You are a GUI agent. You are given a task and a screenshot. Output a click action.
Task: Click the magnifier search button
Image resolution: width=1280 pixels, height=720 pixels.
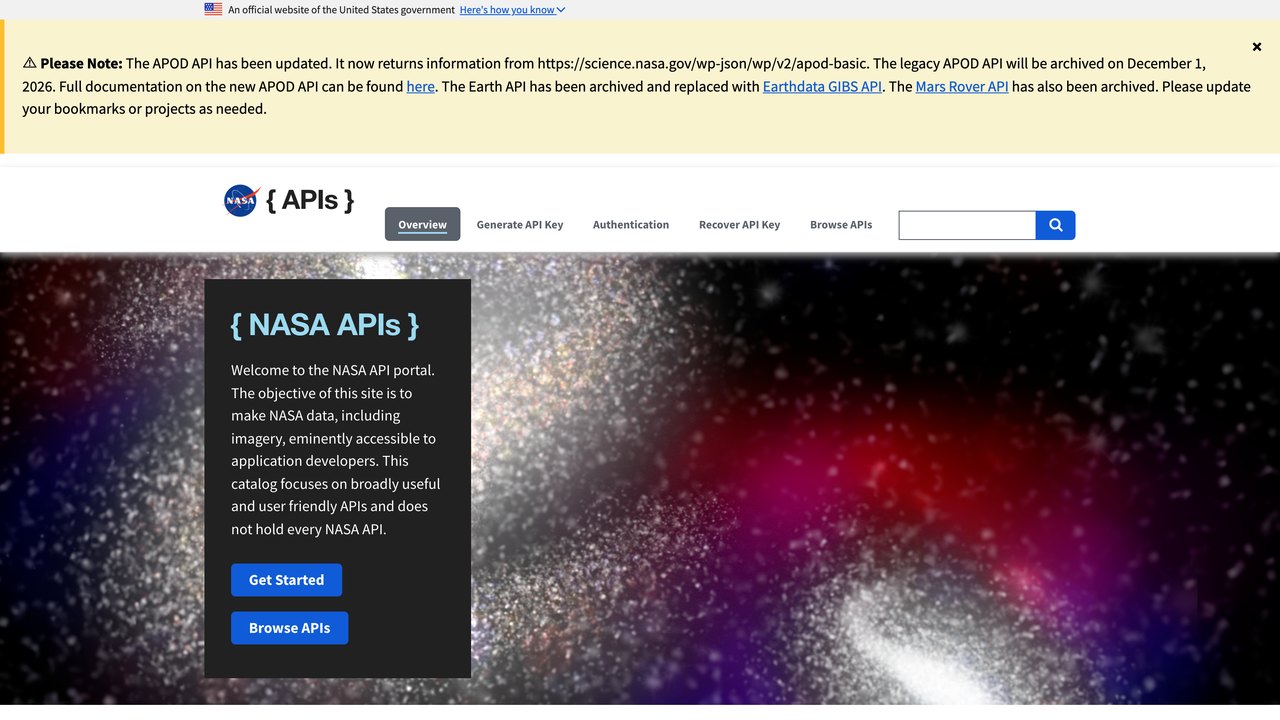click(x=1056, y=225)
